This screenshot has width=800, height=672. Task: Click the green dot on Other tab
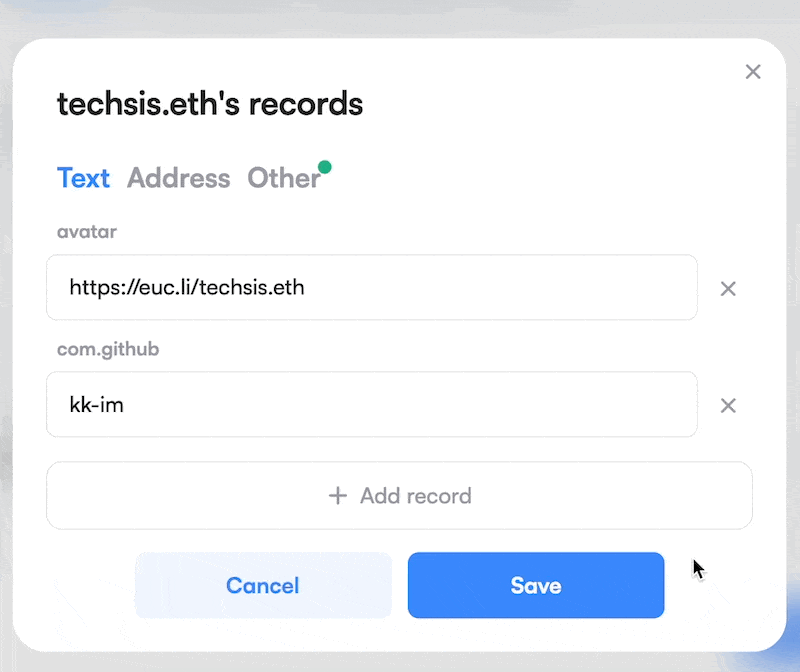coord(324,167)
